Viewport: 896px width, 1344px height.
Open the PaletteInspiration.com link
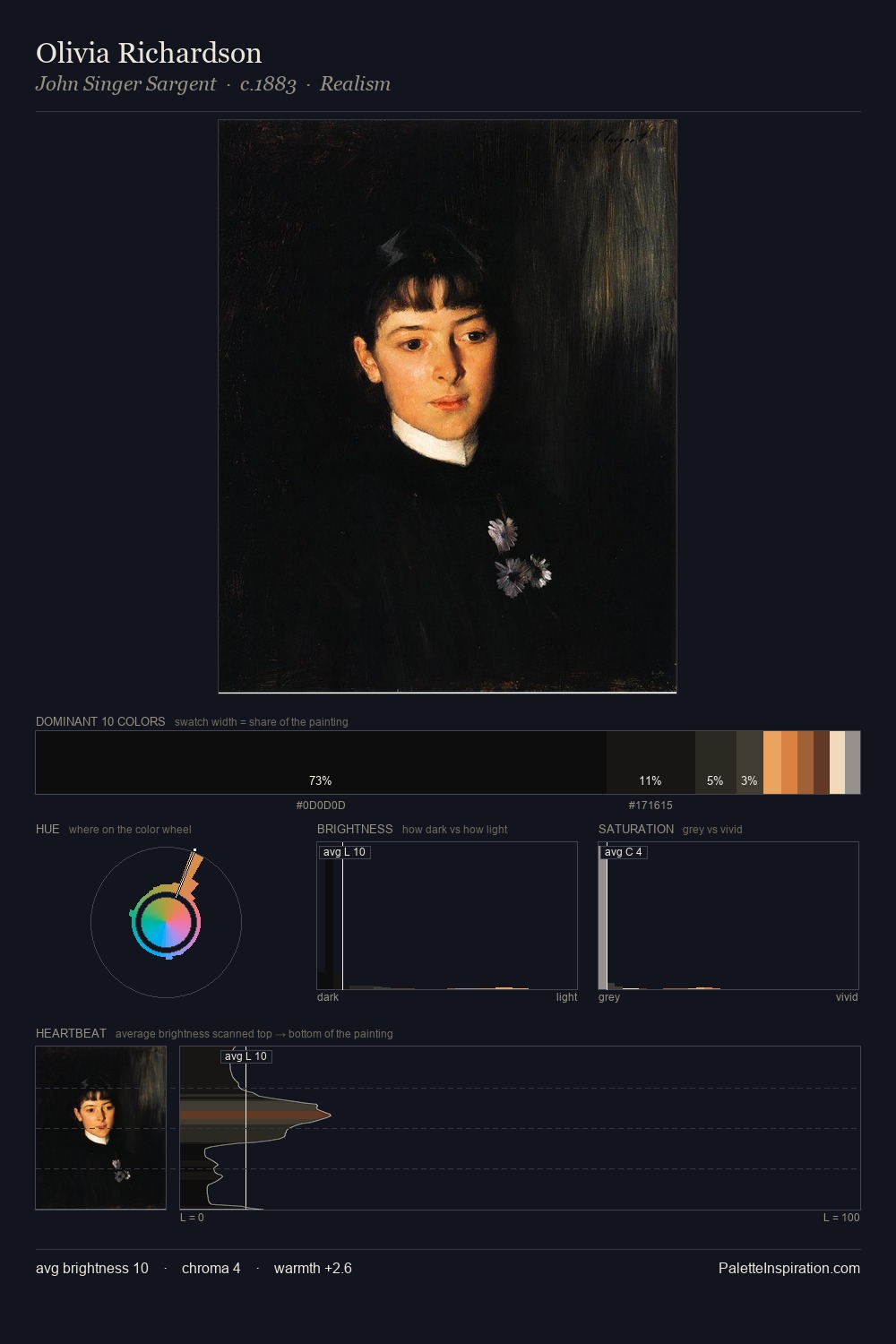[x=789, y=1269]
